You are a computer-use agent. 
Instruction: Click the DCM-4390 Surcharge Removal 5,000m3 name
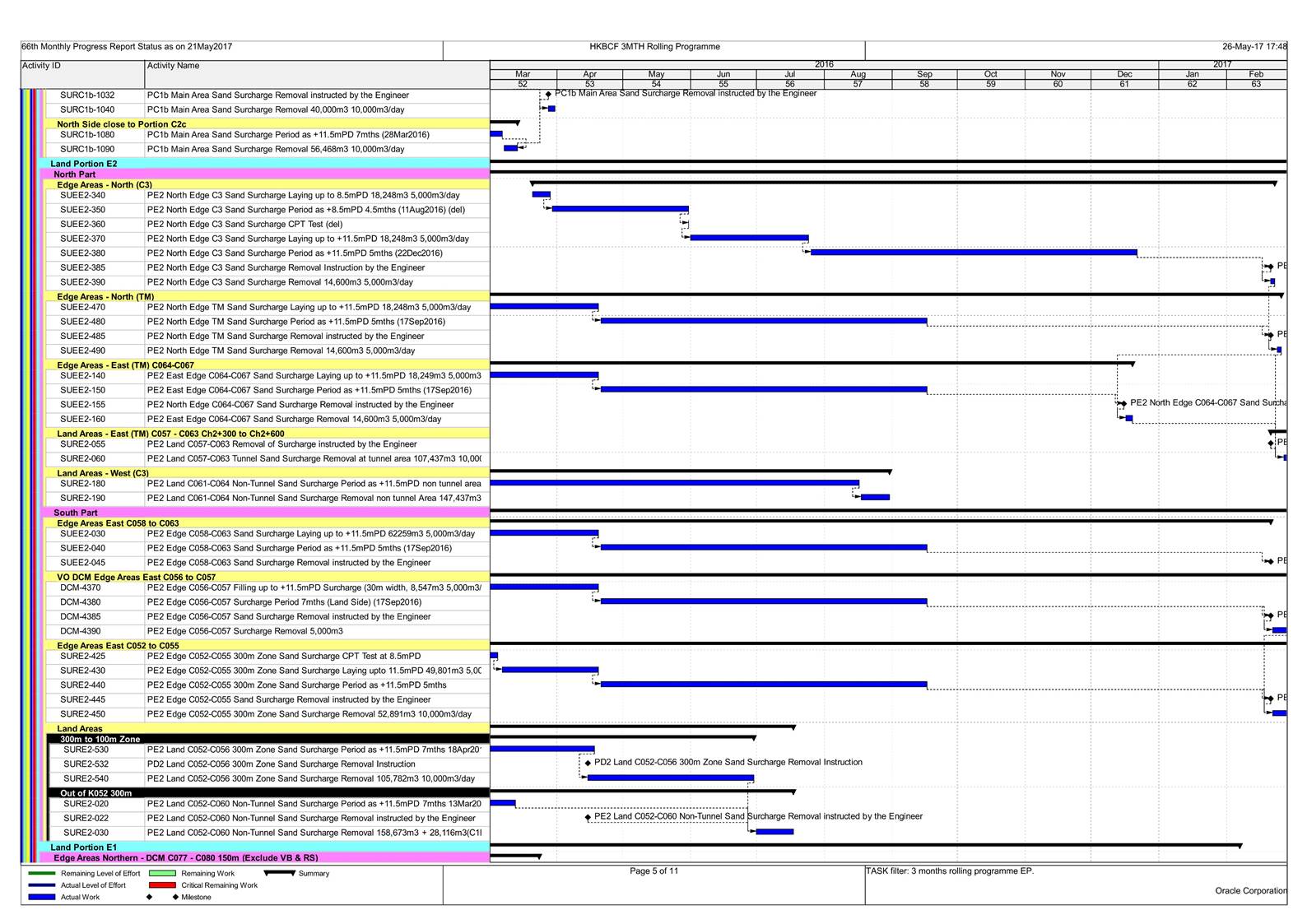click(244, 631)
